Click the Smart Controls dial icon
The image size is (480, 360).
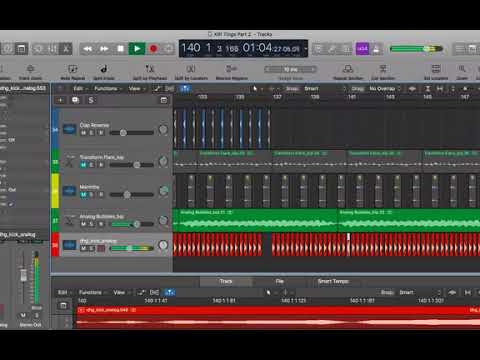coord(38,49)
